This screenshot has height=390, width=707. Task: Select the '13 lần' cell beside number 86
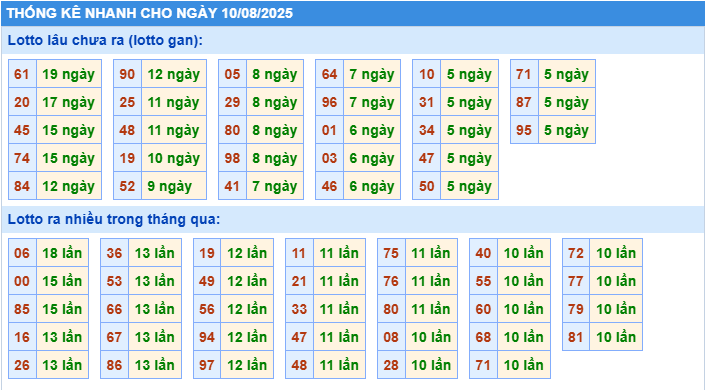(155, 365)
